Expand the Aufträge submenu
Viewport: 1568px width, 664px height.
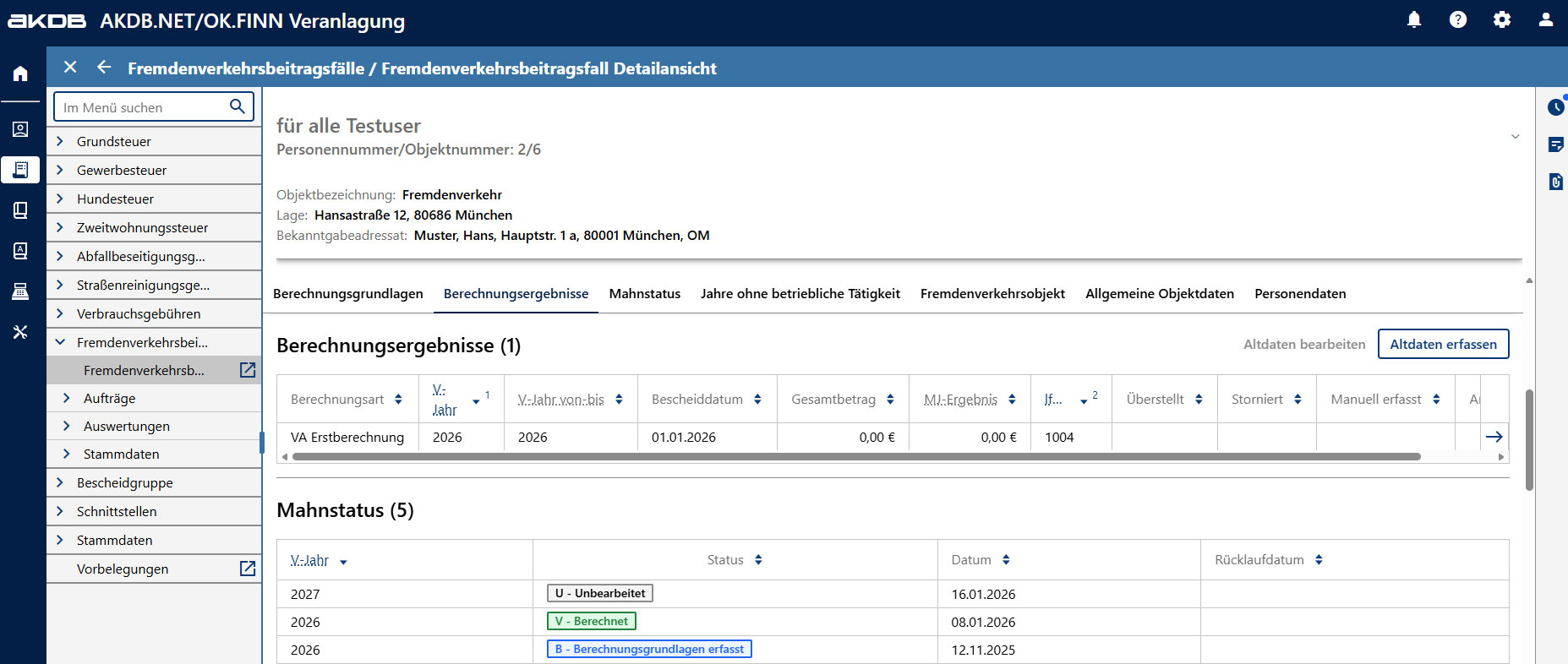pos(67,398)
